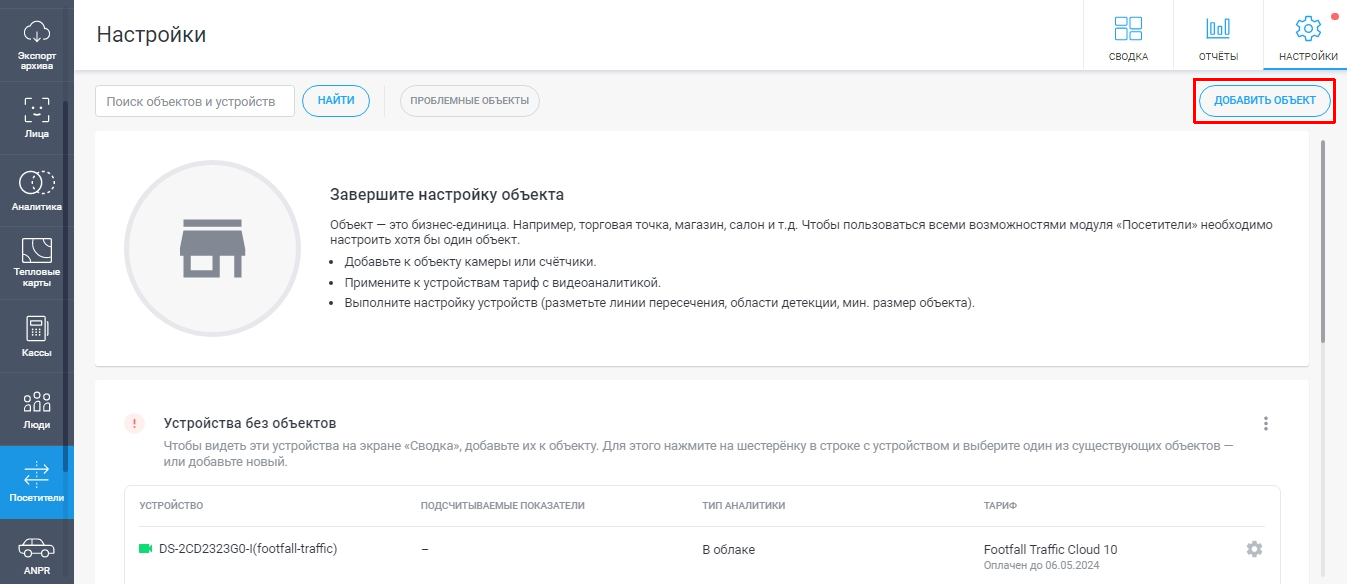Viewport: 1347px width, 584px height.
Task: Open Экспорт архива cloud icon in sidebar
Action: (x=36, y=44)
